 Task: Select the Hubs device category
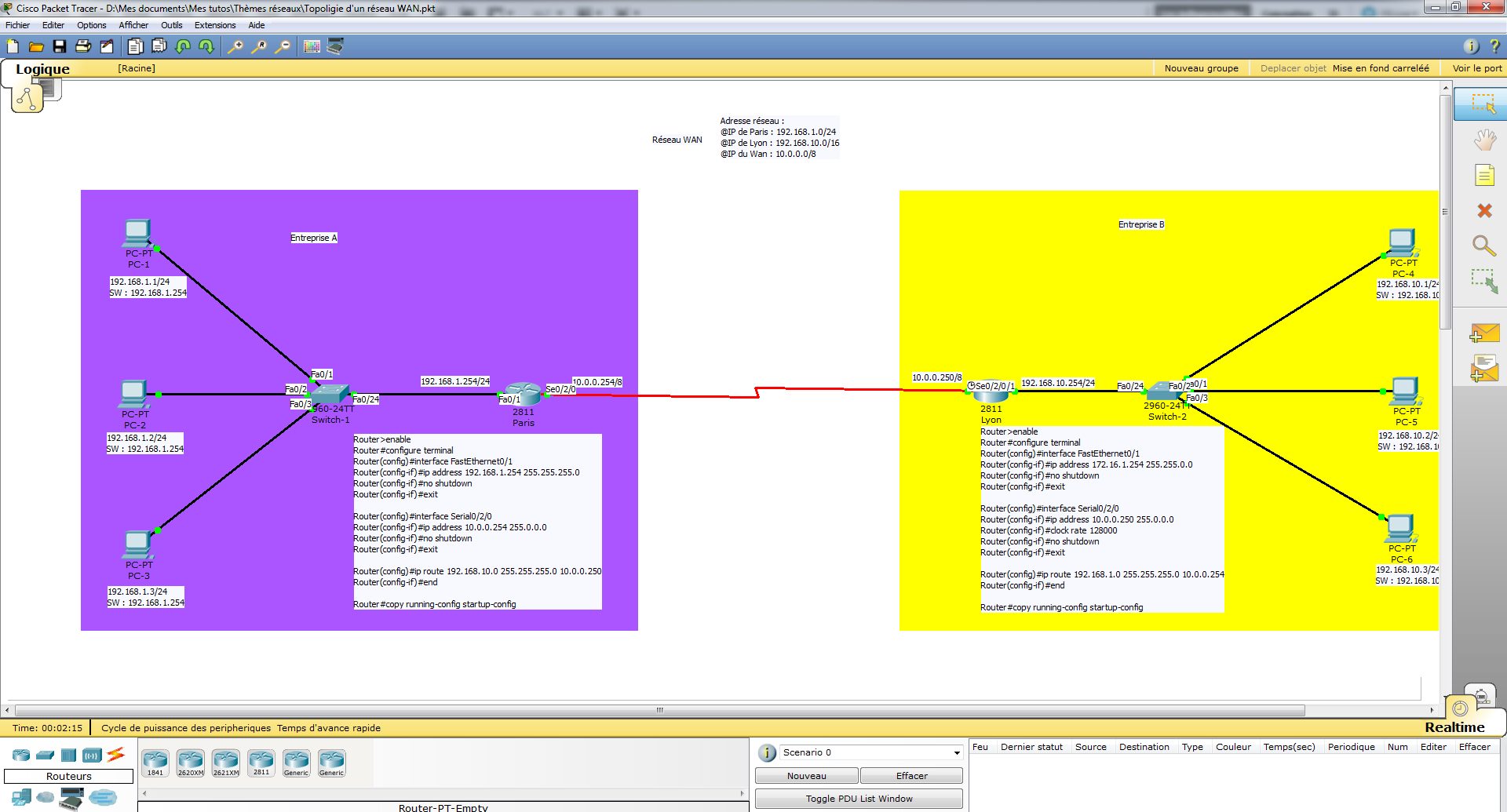coord(69,755)
